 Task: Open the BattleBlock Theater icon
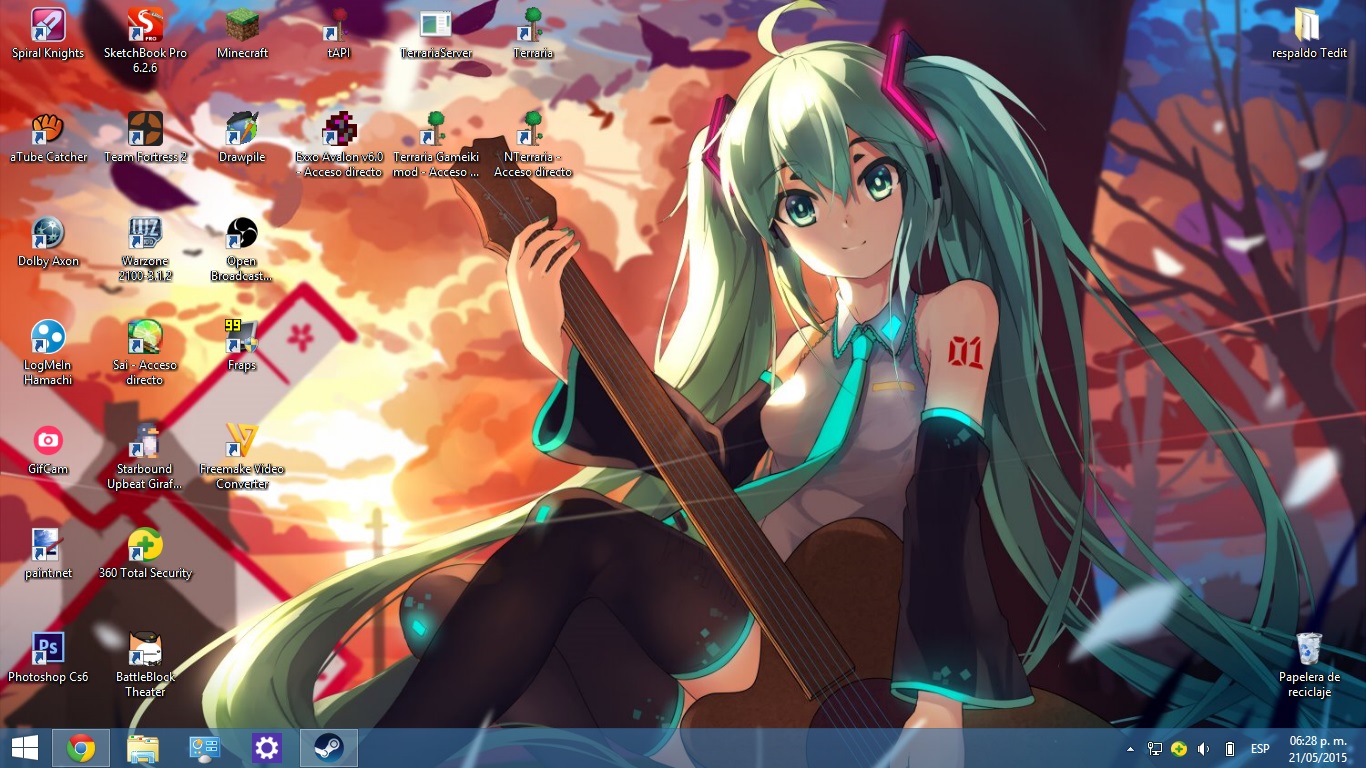coord(145,648)
